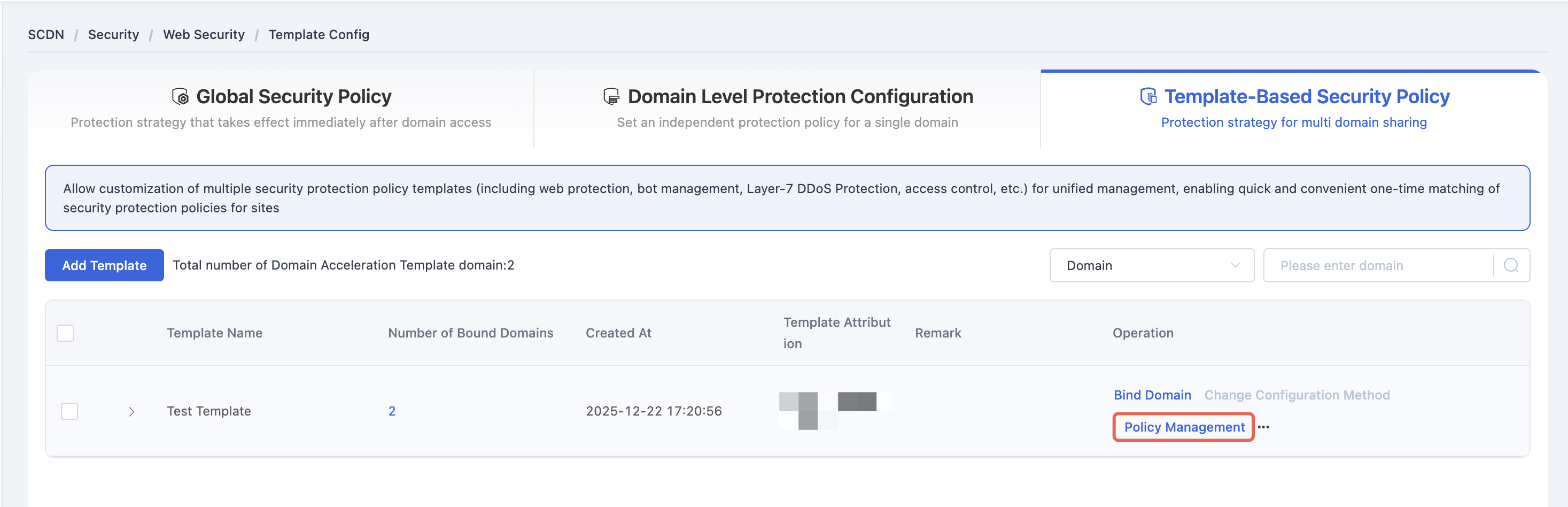
Task: Click the Global Security Policy shield icon
Action: (x=180, y=96)
